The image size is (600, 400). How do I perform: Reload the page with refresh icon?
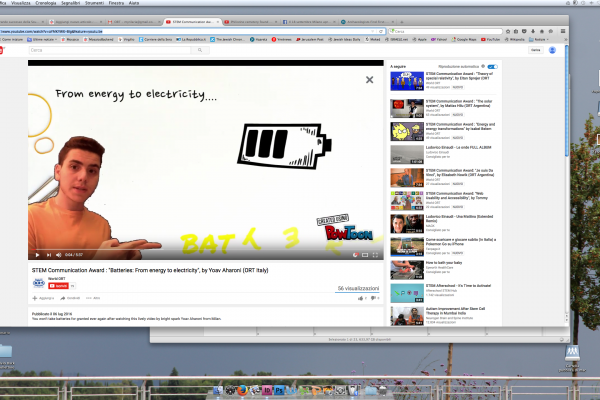click(381, 31)
